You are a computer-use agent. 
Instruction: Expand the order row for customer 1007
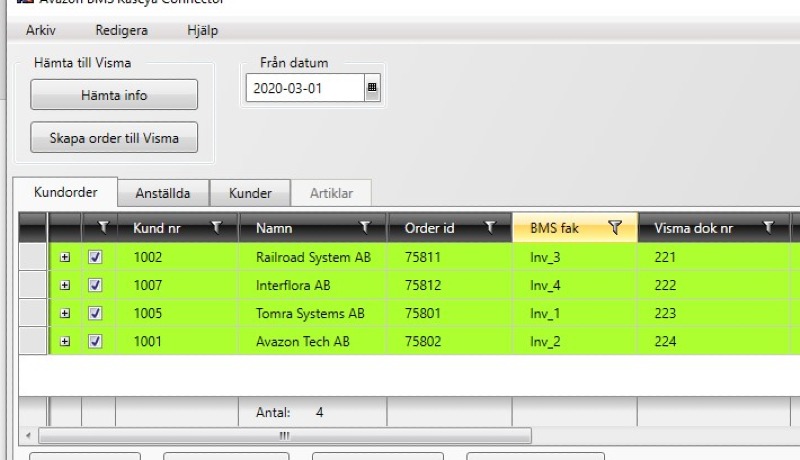65,285
